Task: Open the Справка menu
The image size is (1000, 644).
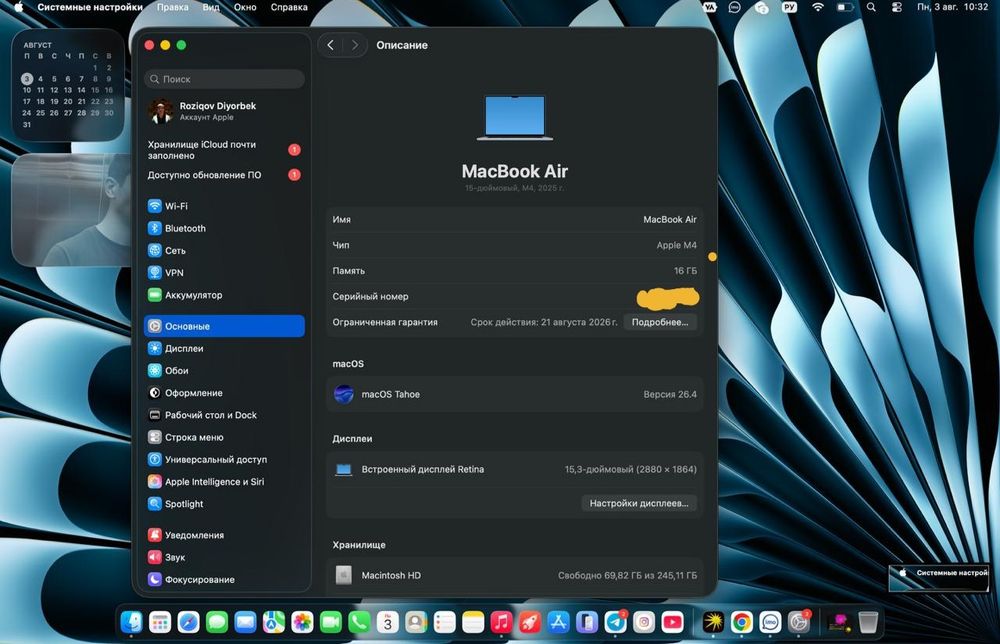Action: [289, 7]
